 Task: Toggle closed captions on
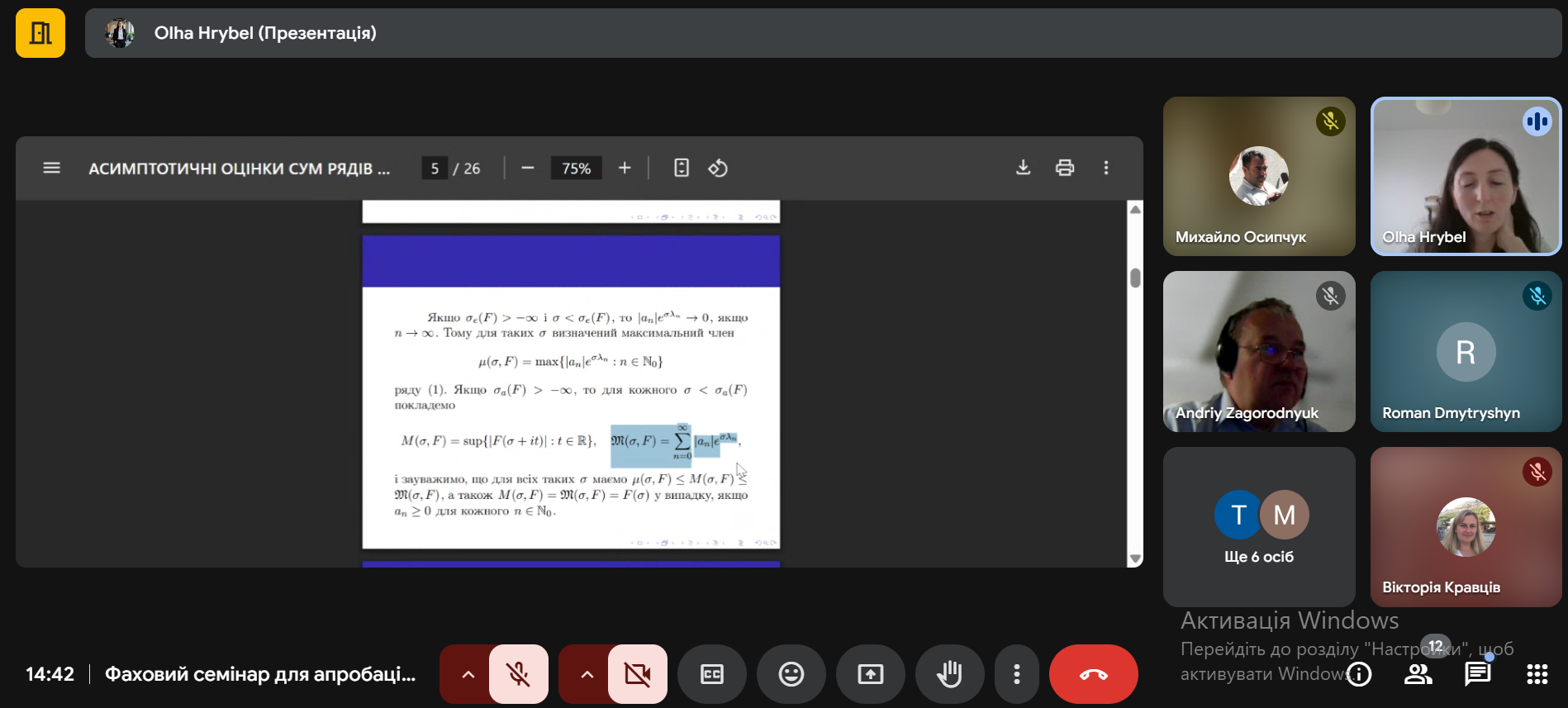click(x=711, y=674)
